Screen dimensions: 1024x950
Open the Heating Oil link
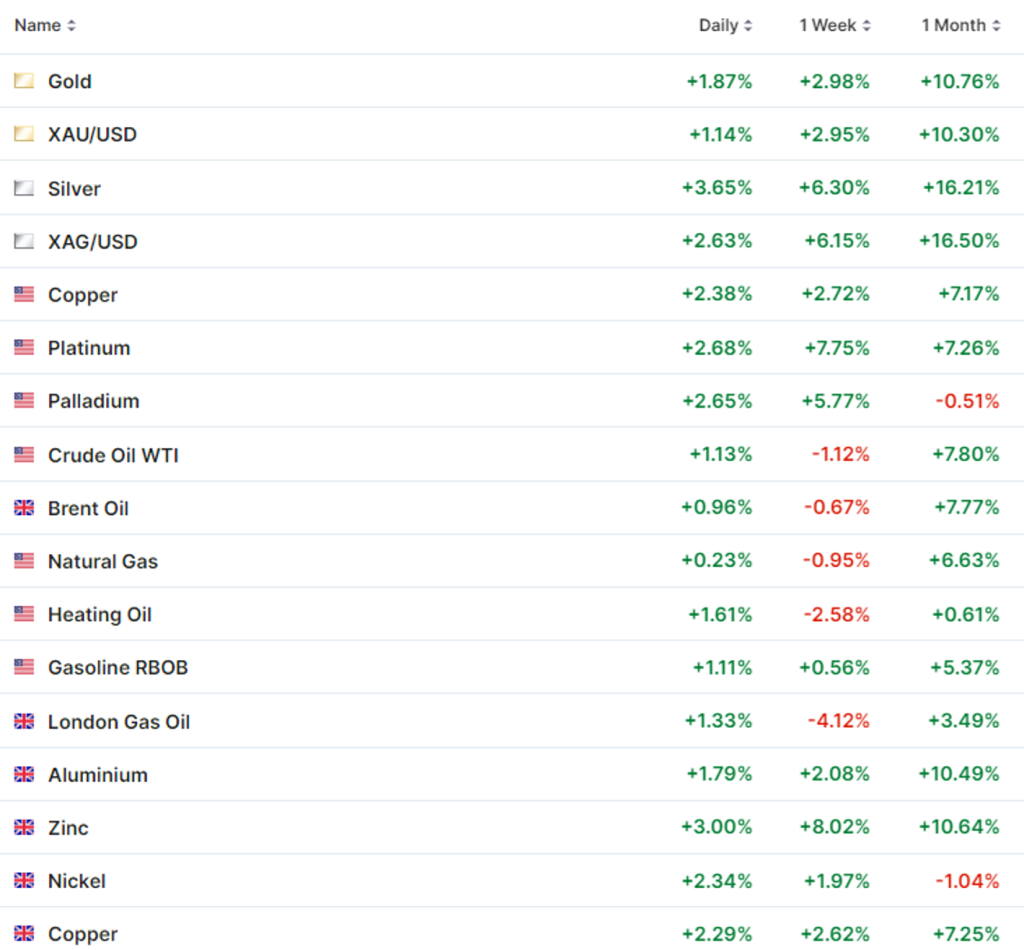(99, 615)
